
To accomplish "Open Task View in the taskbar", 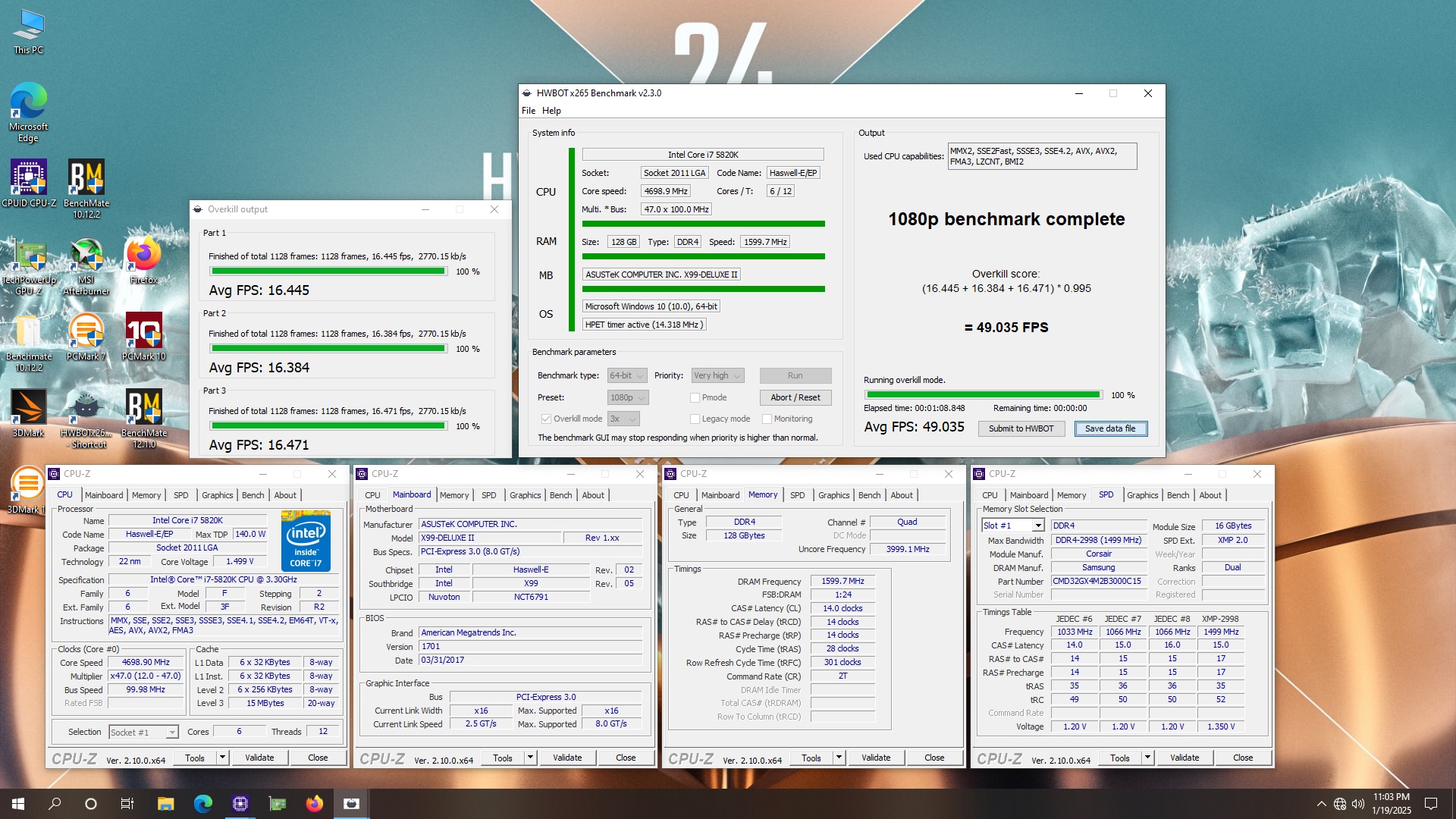I will pos(127,804).
